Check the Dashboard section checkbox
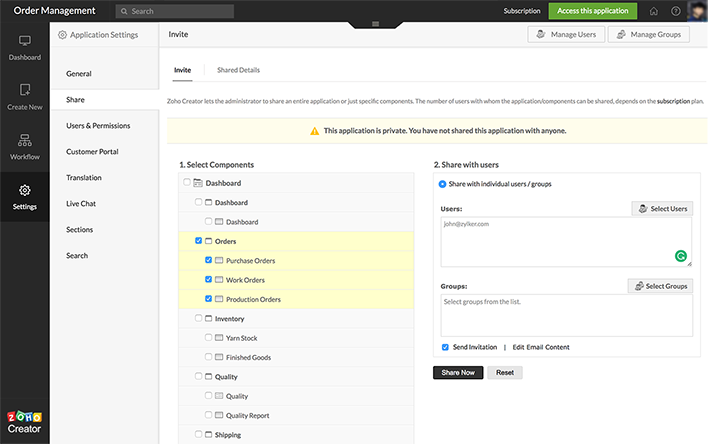Screen dimensions: 708x444 click(198, 201)
